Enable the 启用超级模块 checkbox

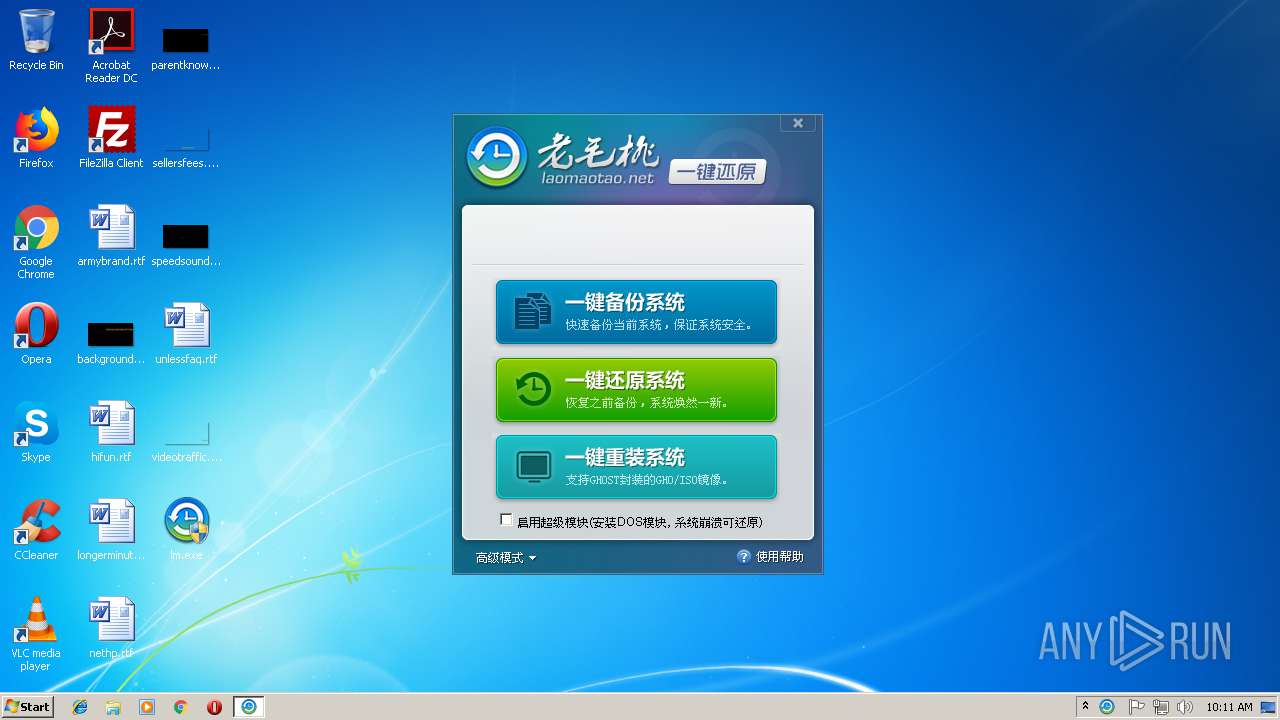pos(507,520)
